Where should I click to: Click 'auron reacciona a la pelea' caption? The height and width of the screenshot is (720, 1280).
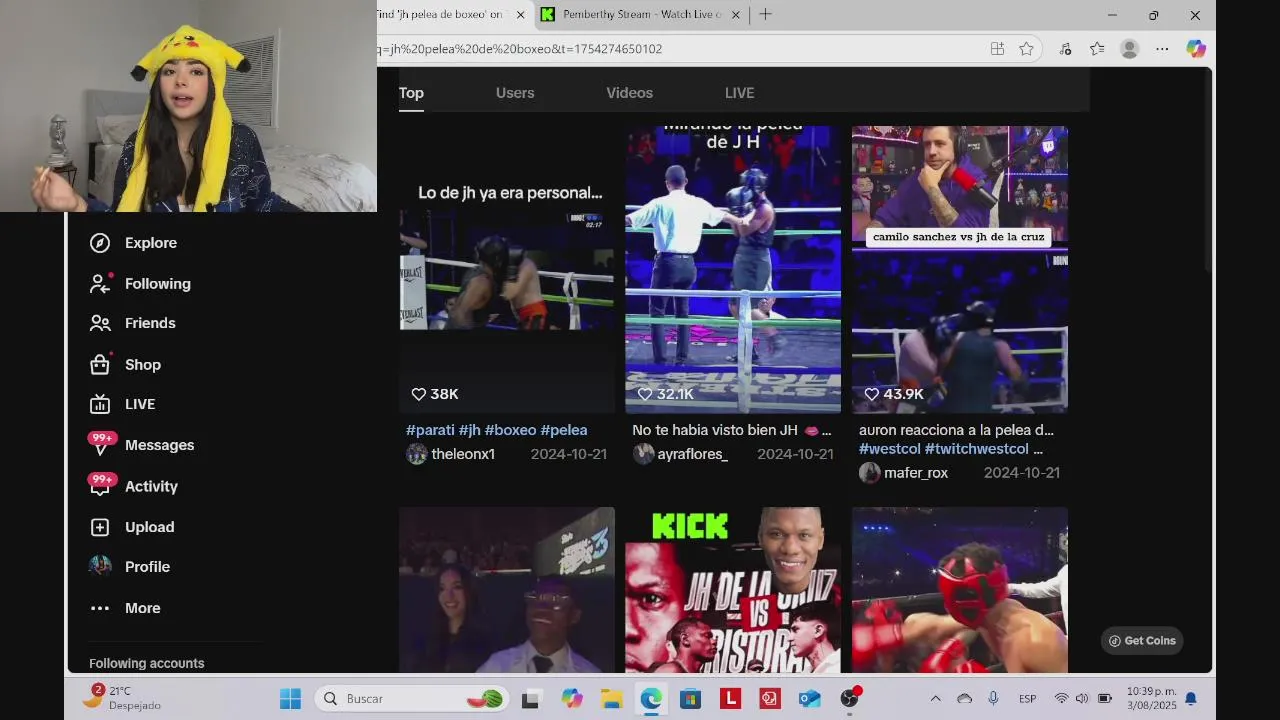point(956,430)
